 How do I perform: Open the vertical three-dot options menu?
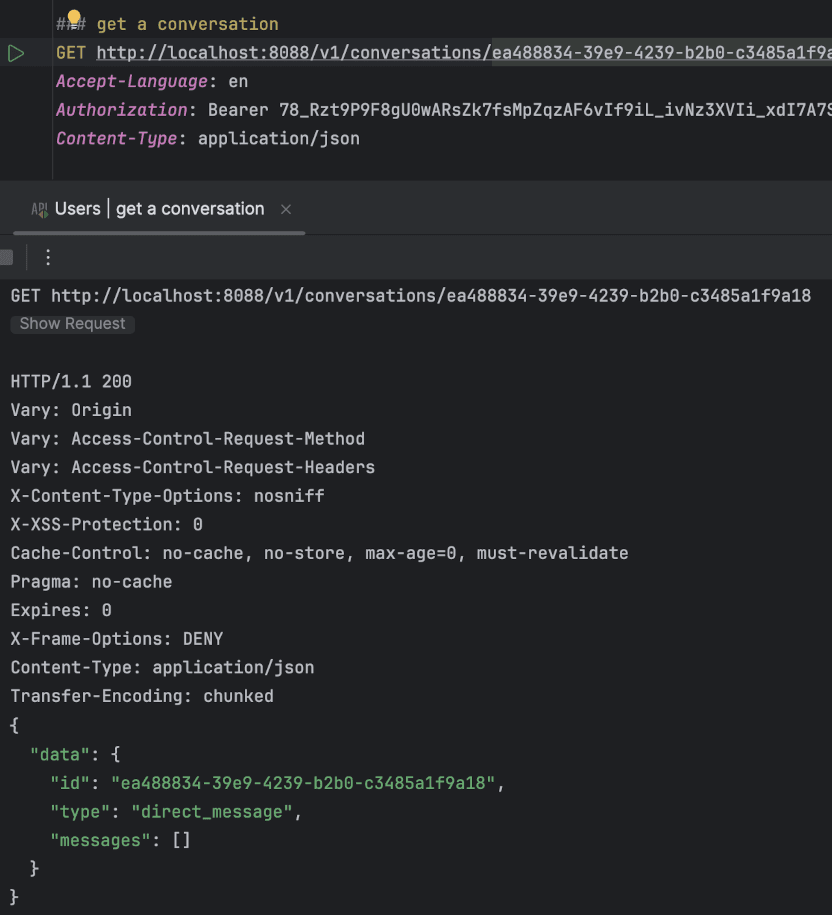(x=48, y=258)
